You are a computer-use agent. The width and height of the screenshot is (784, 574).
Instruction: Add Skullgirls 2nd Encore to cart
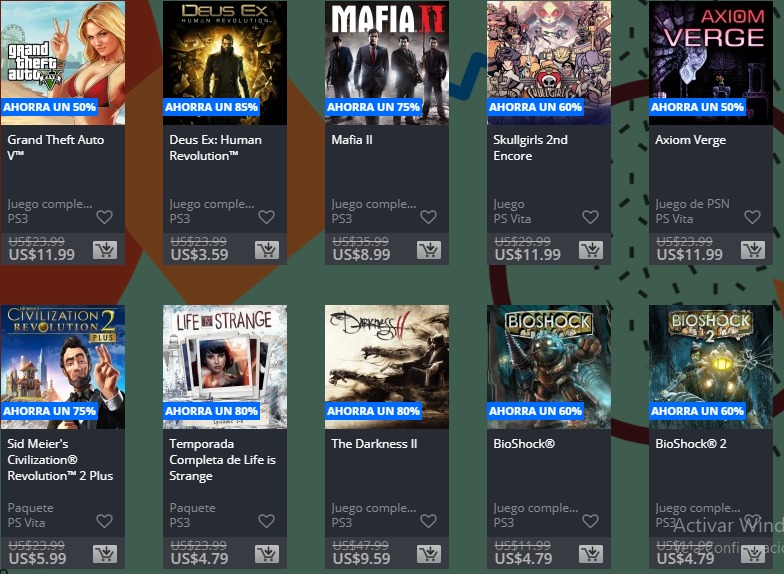[591, 250]
